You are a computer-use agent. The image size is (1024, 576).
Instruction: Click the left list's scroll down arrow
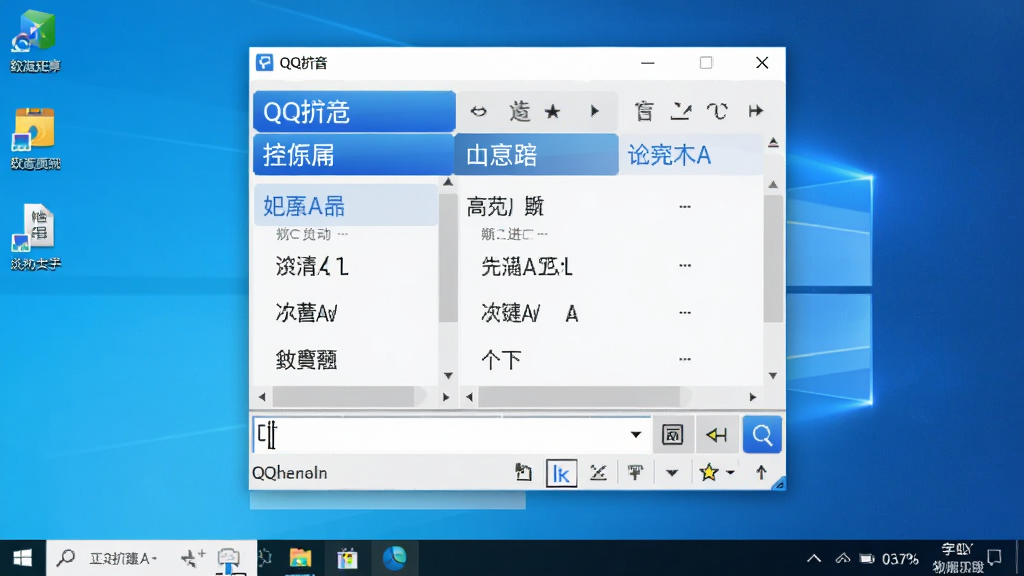pos(448,376)
